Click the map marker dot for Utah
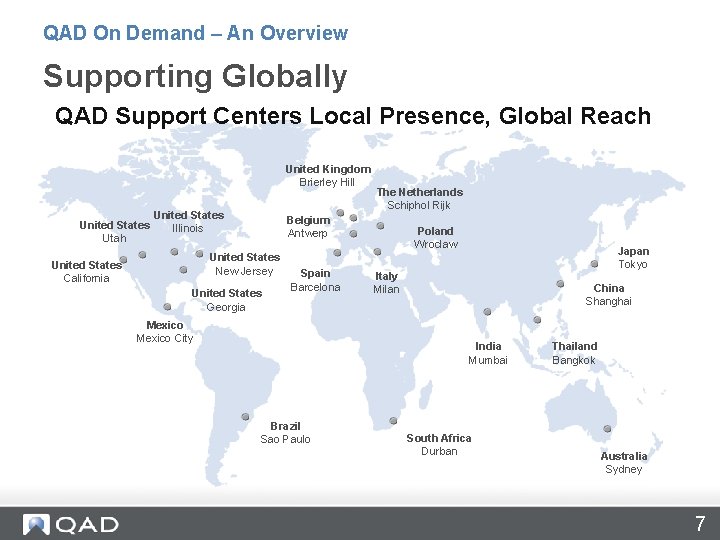The height and width of the screenshot is (540, 720). [142, 254]
